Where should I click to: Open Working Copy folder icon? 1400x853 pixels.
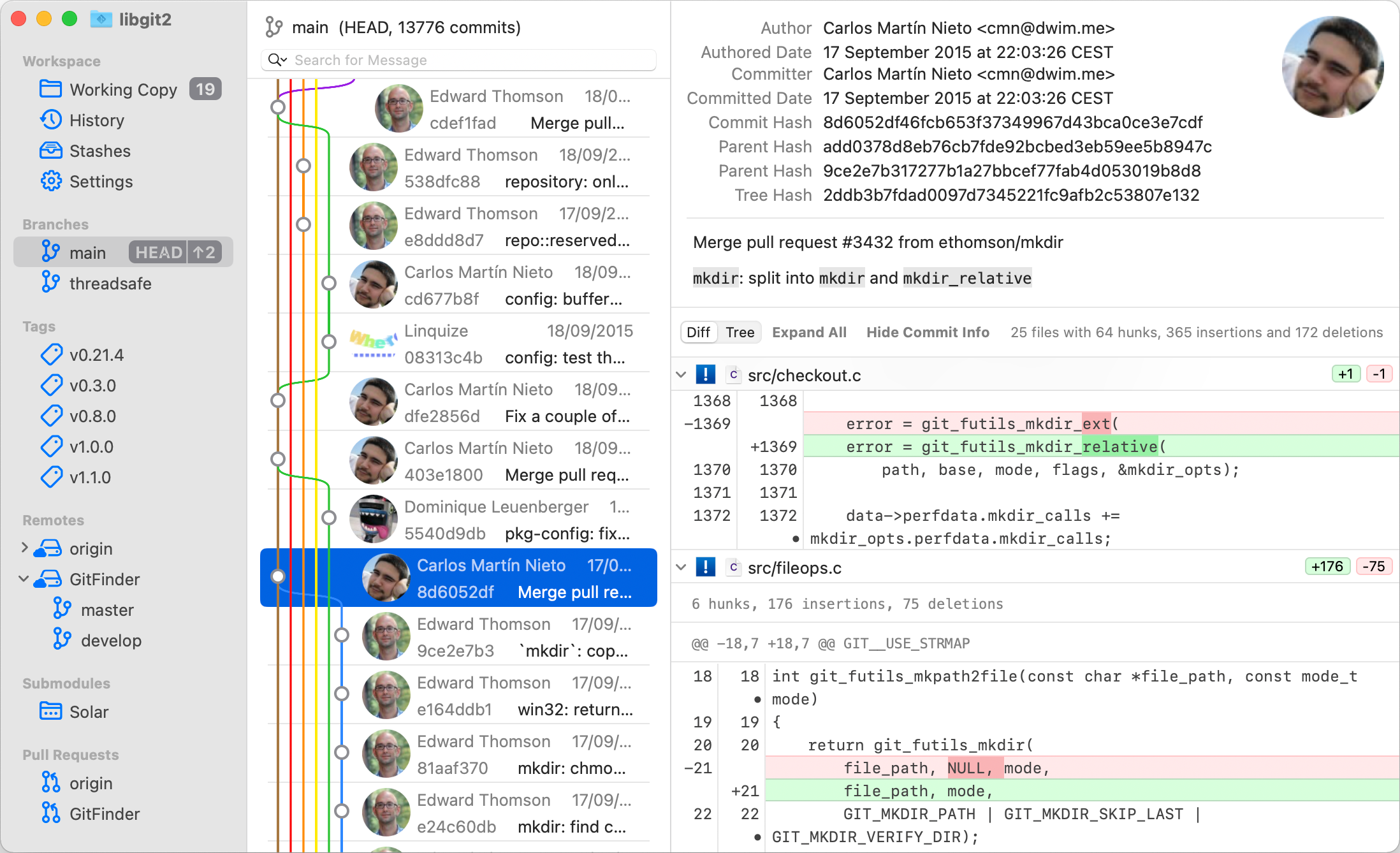click(50, 89)
